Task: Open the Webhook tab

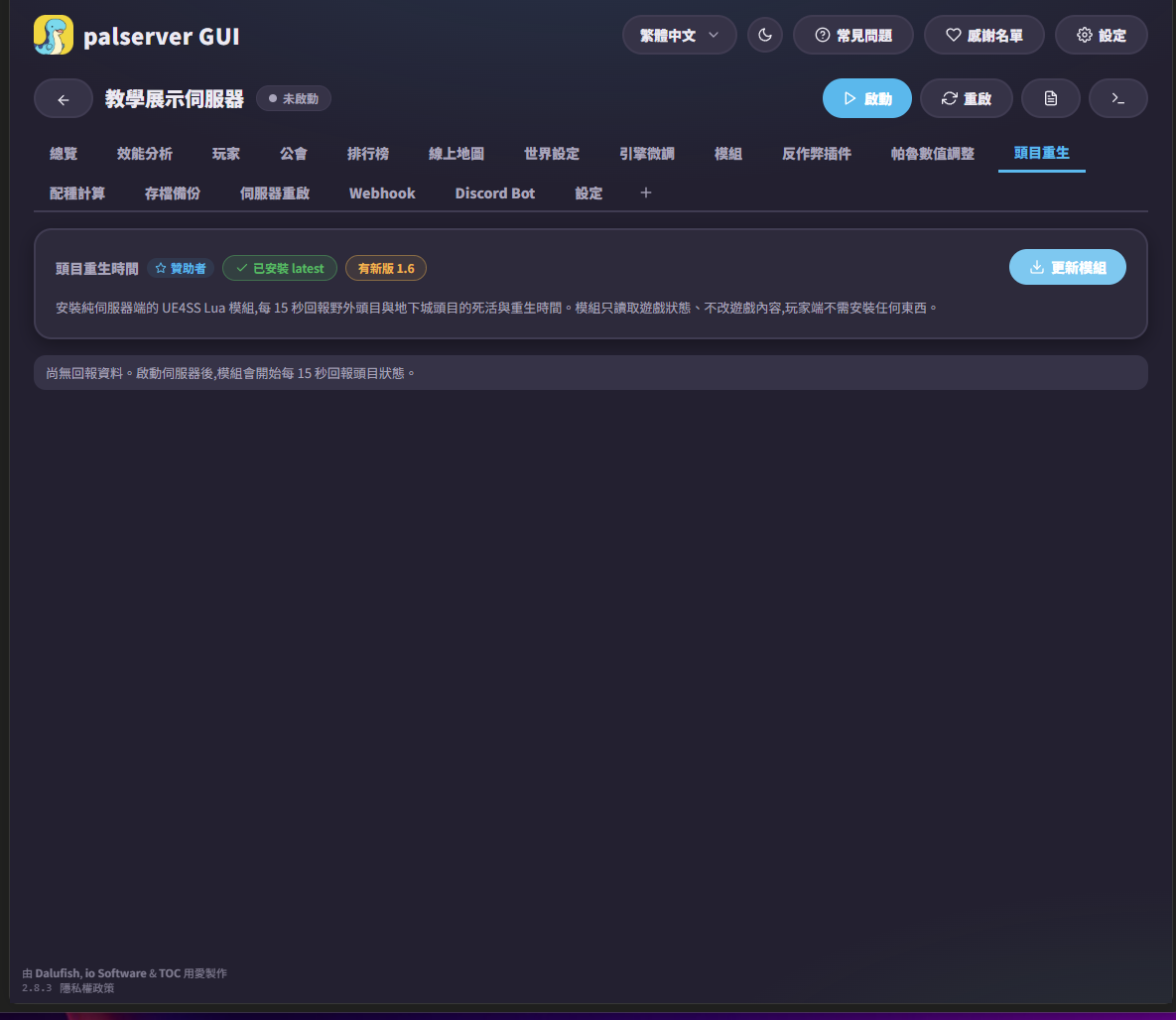Action: tap(382, 193)
